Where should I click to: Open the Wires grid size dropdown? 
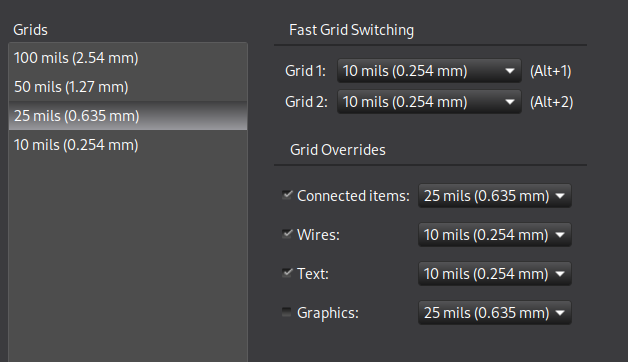(x=495, y=235)
